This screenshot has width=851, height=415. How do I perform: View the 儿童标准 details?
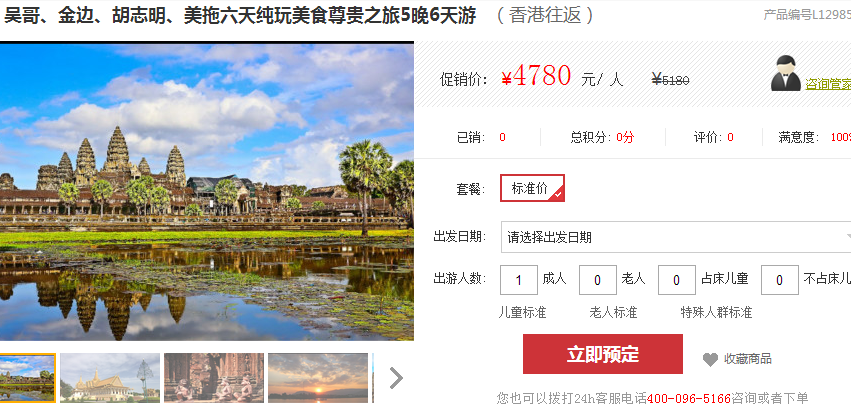pos(522,312)
